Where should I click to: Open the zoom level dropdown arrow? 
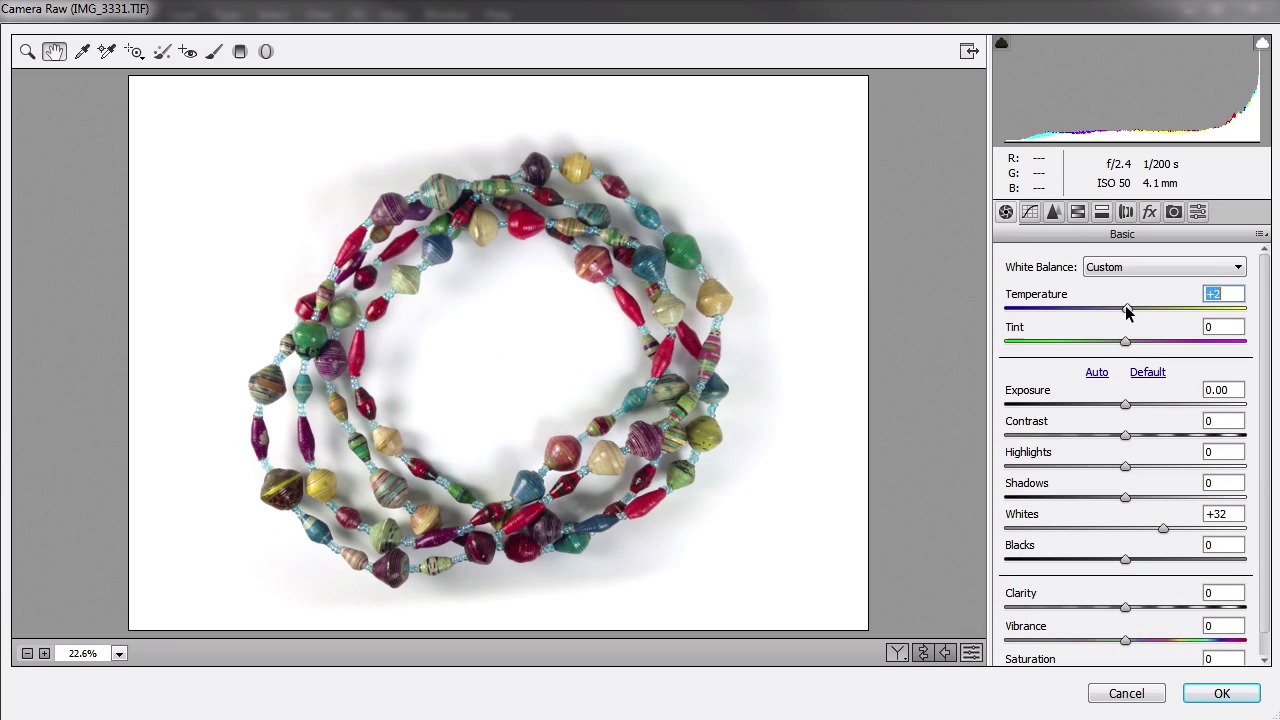tap(118, 654)
